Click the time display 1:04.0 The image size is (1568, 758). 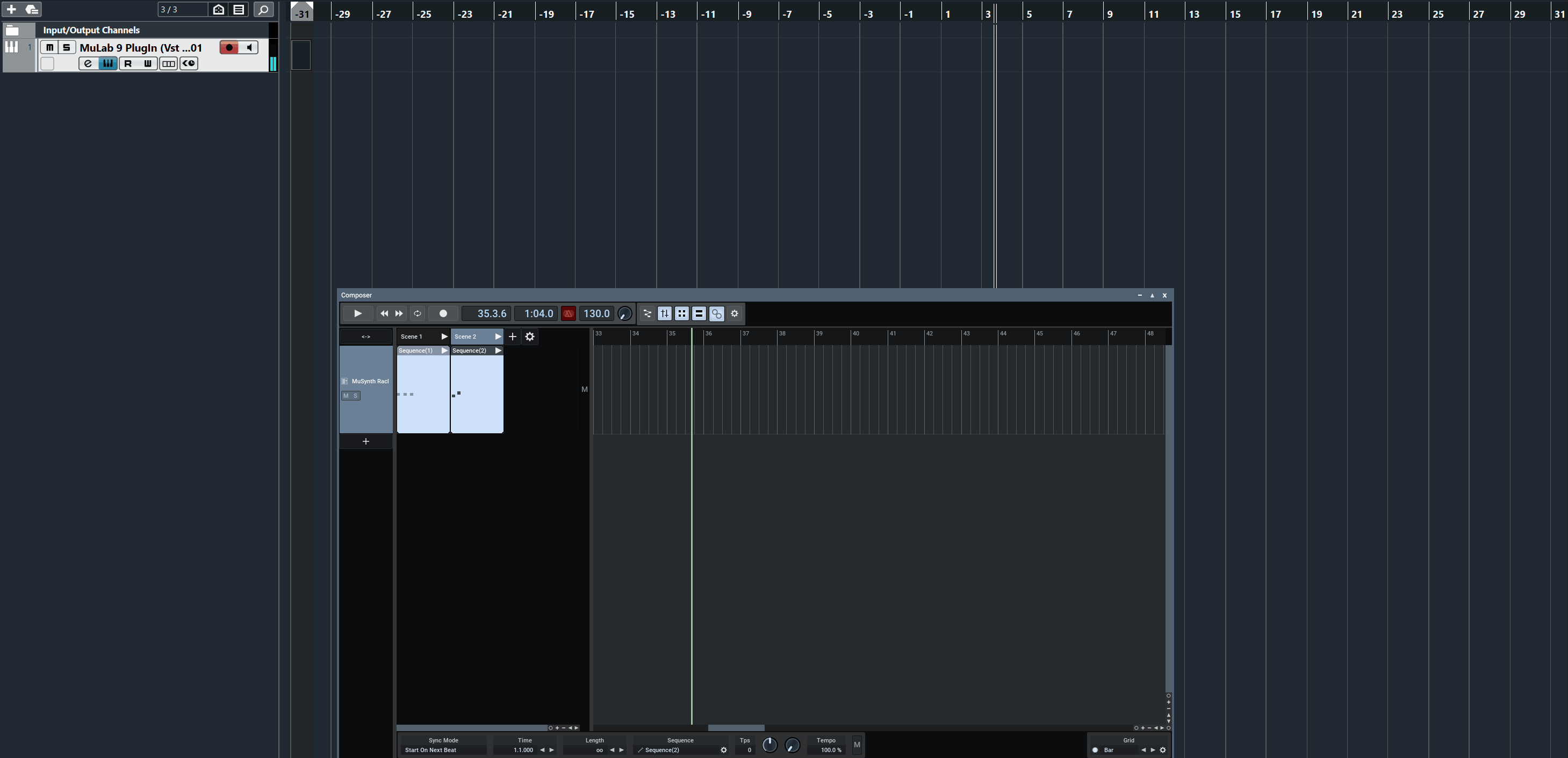pos(536,313)
